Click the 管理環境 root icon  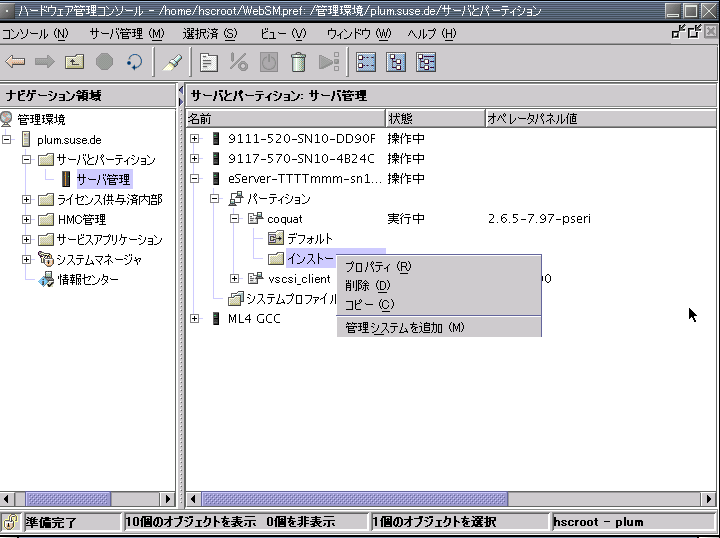[6, 119]
